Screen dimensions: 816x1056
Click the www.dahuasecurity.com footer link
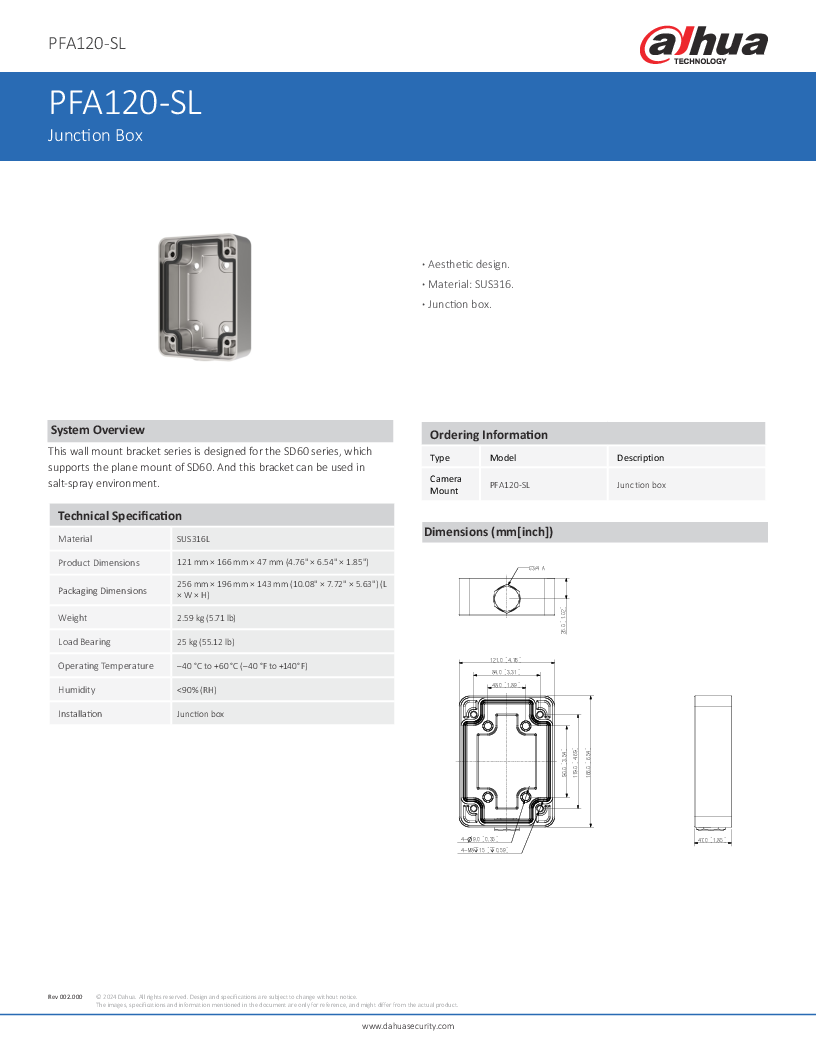[x=407, y=1026]
